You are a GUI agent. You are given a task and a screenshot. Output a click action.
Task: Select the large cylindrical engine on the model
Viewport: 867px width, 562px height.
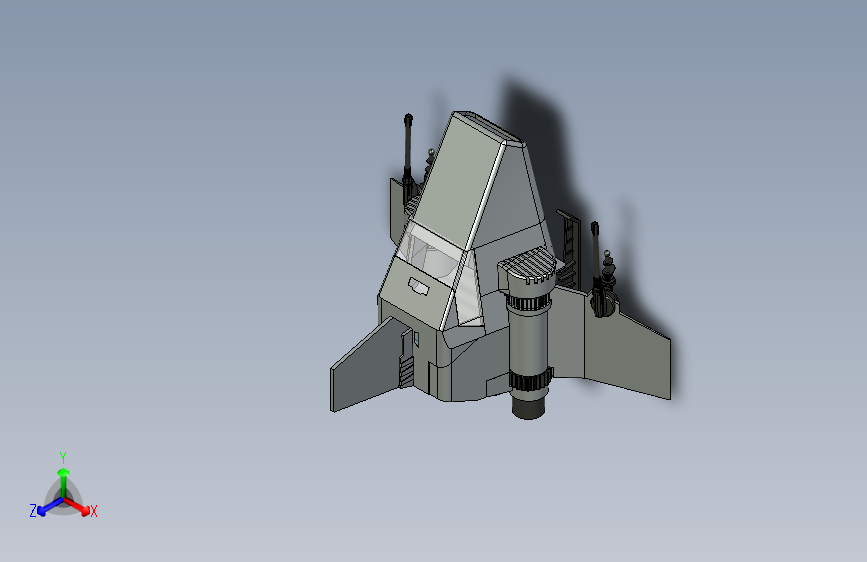[x=529, y=342]
